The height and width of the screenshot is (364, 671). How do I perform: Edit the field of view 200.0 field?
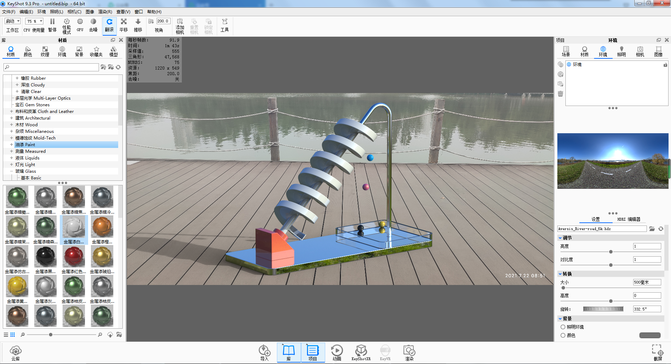click(163, 21)
